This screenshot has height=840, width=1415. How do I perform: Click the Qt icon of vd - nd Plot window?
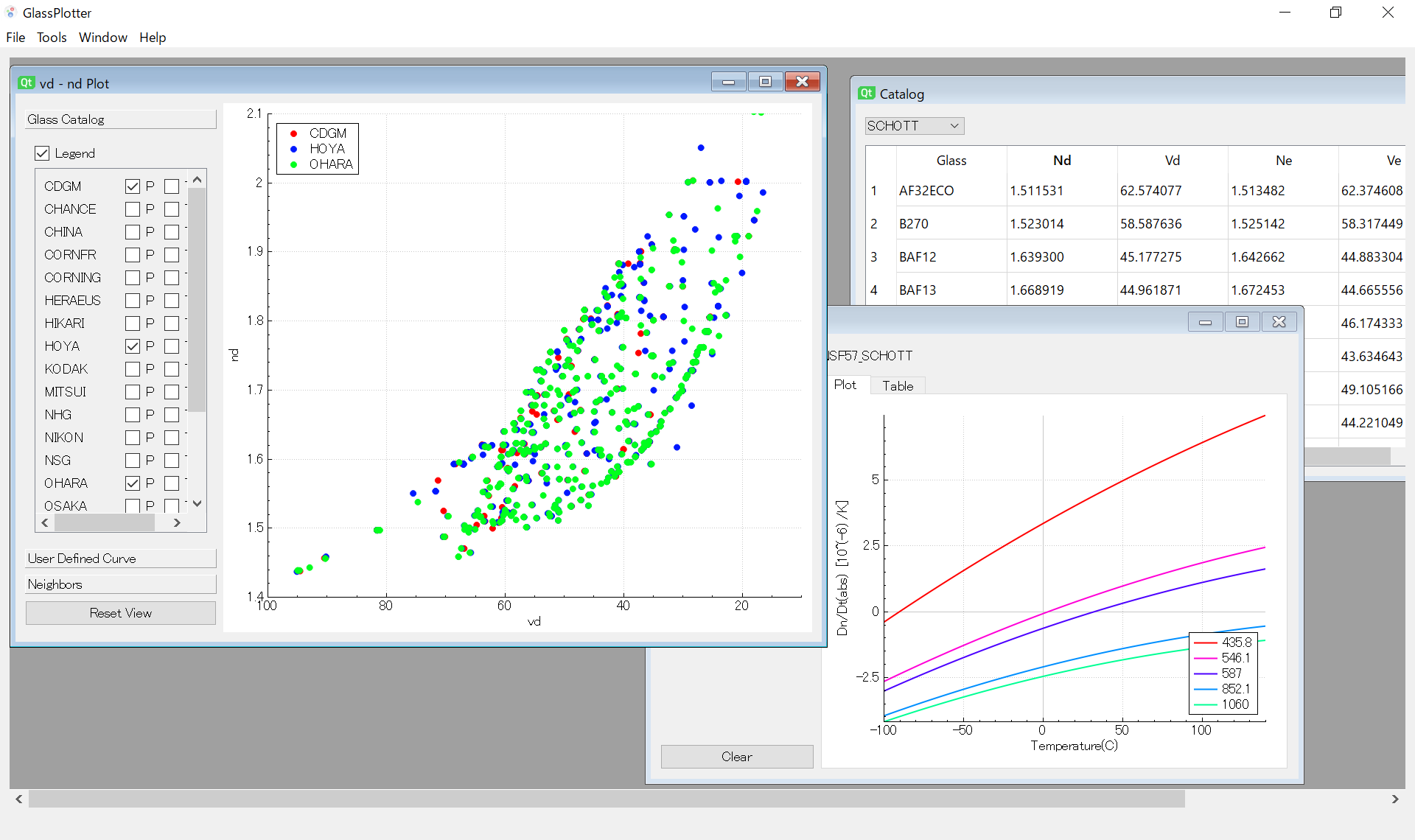[27, 83]
